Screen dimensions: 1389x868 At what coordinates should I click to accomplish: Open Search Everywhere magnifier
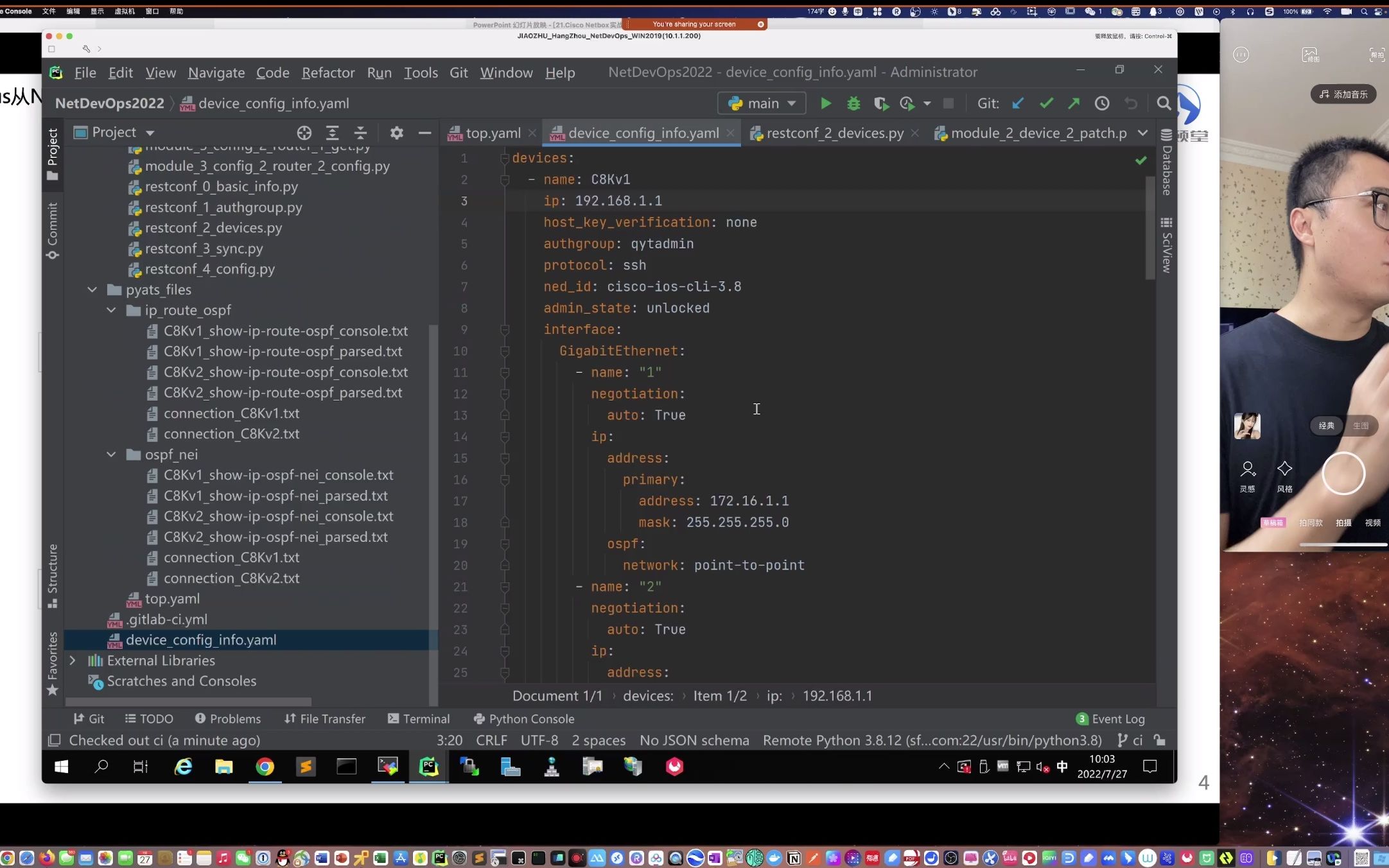point(1164,103)
